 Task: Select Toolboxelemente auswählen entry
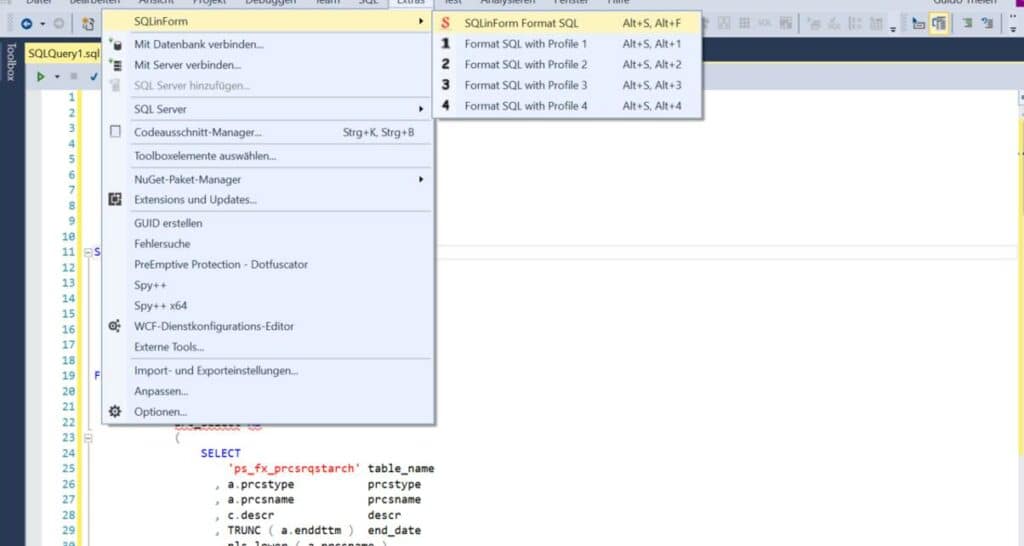268,155
